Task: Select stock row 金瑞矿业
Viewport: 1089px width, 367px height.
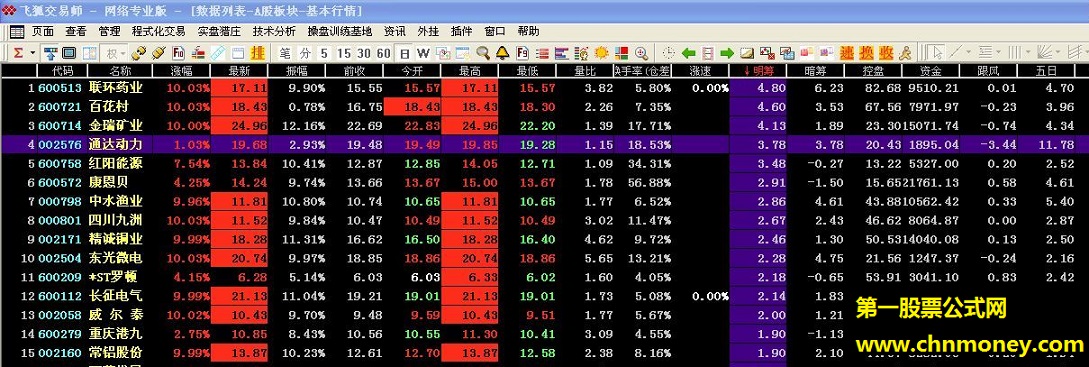Action: (x=544, y=126)
